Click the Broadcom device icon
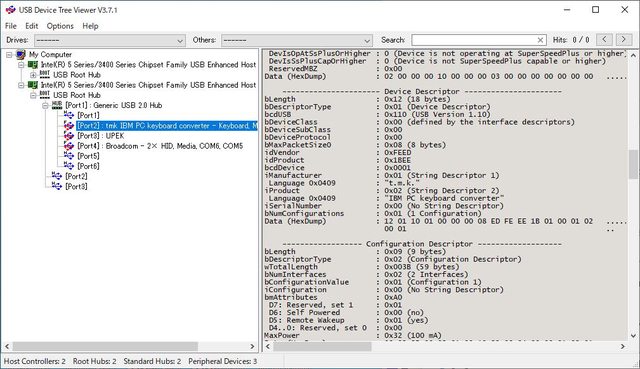Screen dimensions: 640x369 tap(69, 146)
